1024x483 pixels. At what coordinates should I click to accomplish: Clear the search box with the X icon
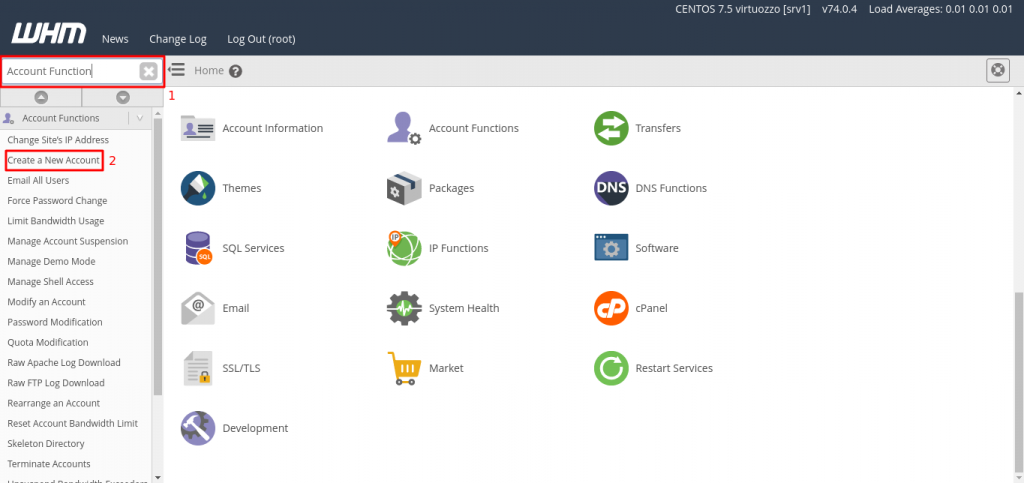click(149, 71)
